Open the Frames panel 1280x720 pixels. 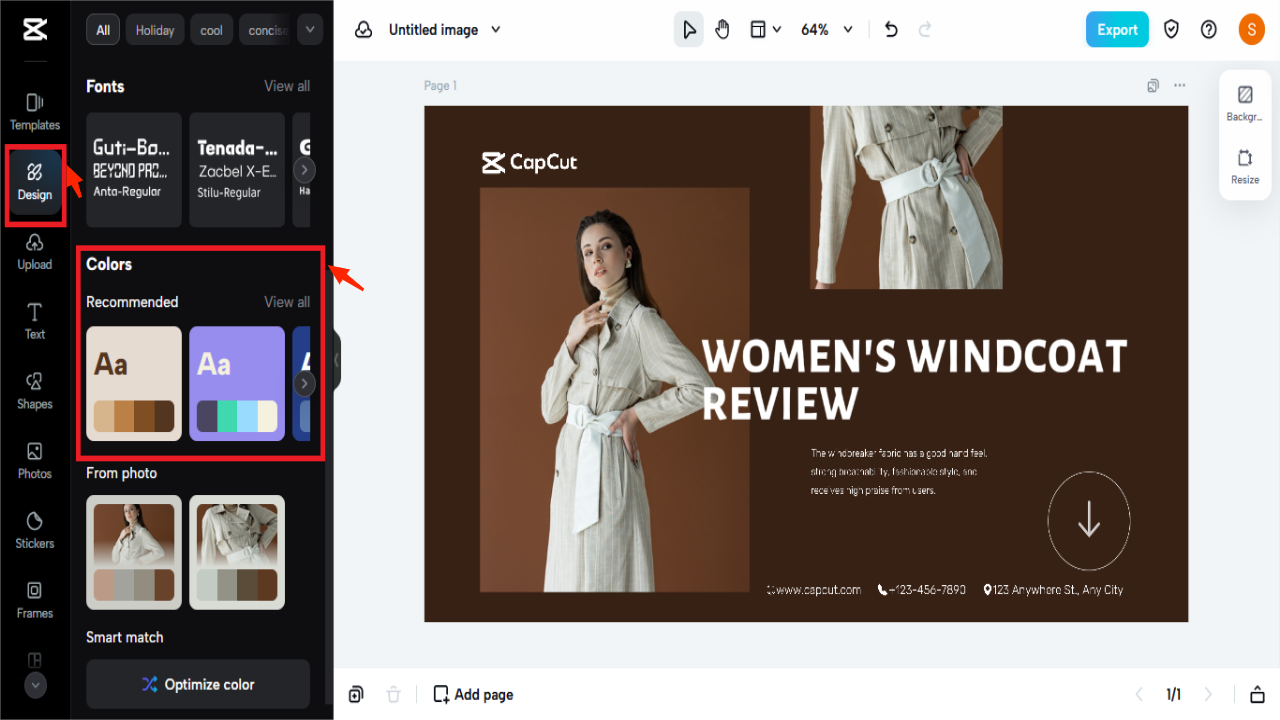tap(35, 601)
